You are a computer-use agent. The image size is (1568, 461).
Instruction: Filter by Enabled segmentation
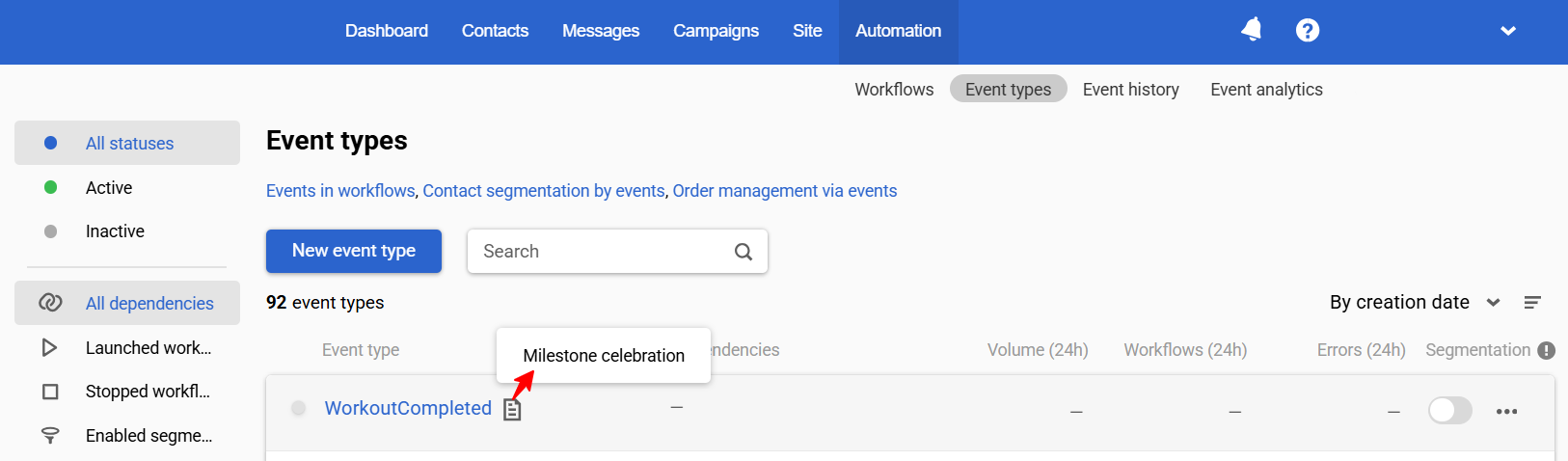[x=127, y=436]
